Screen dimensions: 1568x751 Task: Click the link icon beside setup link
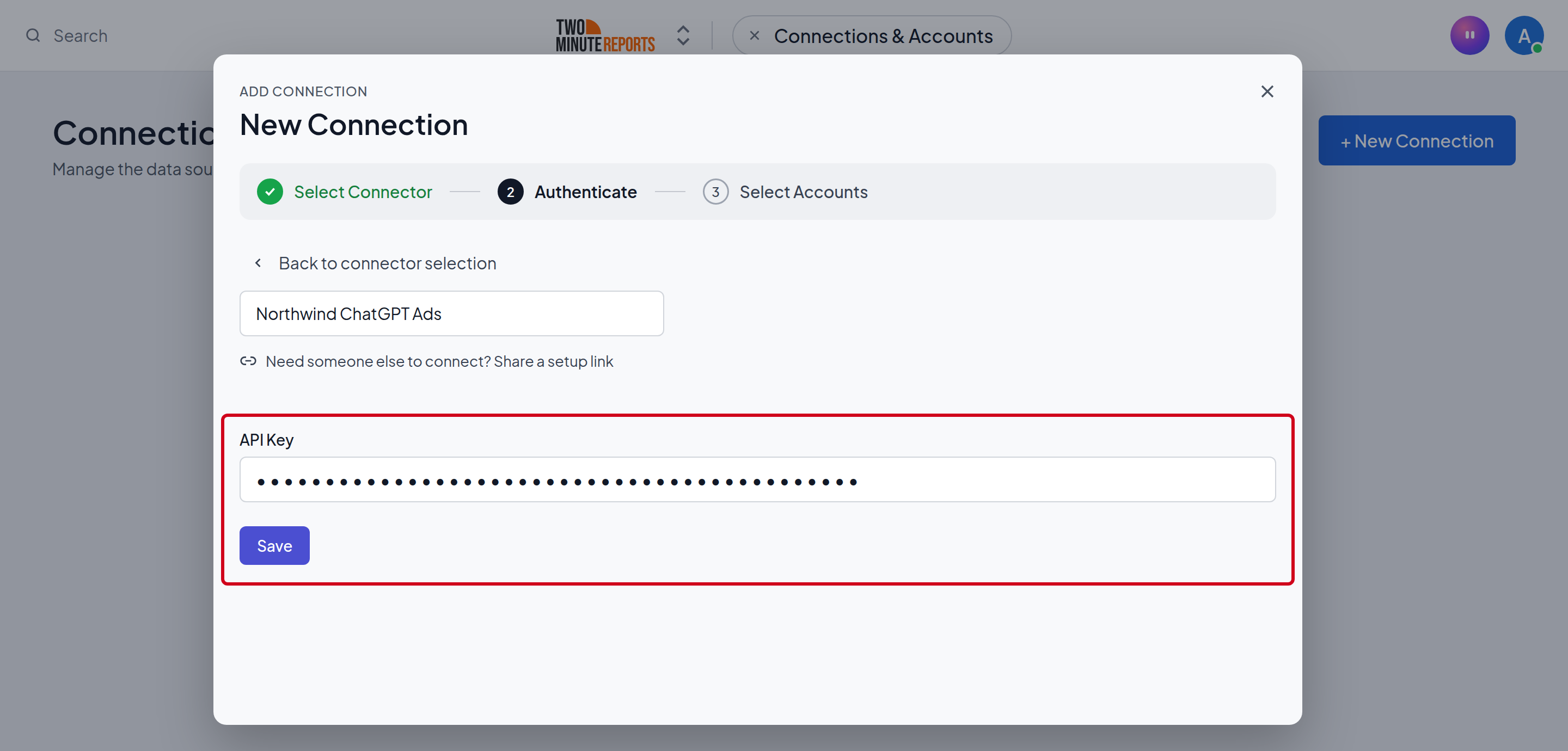point(248,361)
